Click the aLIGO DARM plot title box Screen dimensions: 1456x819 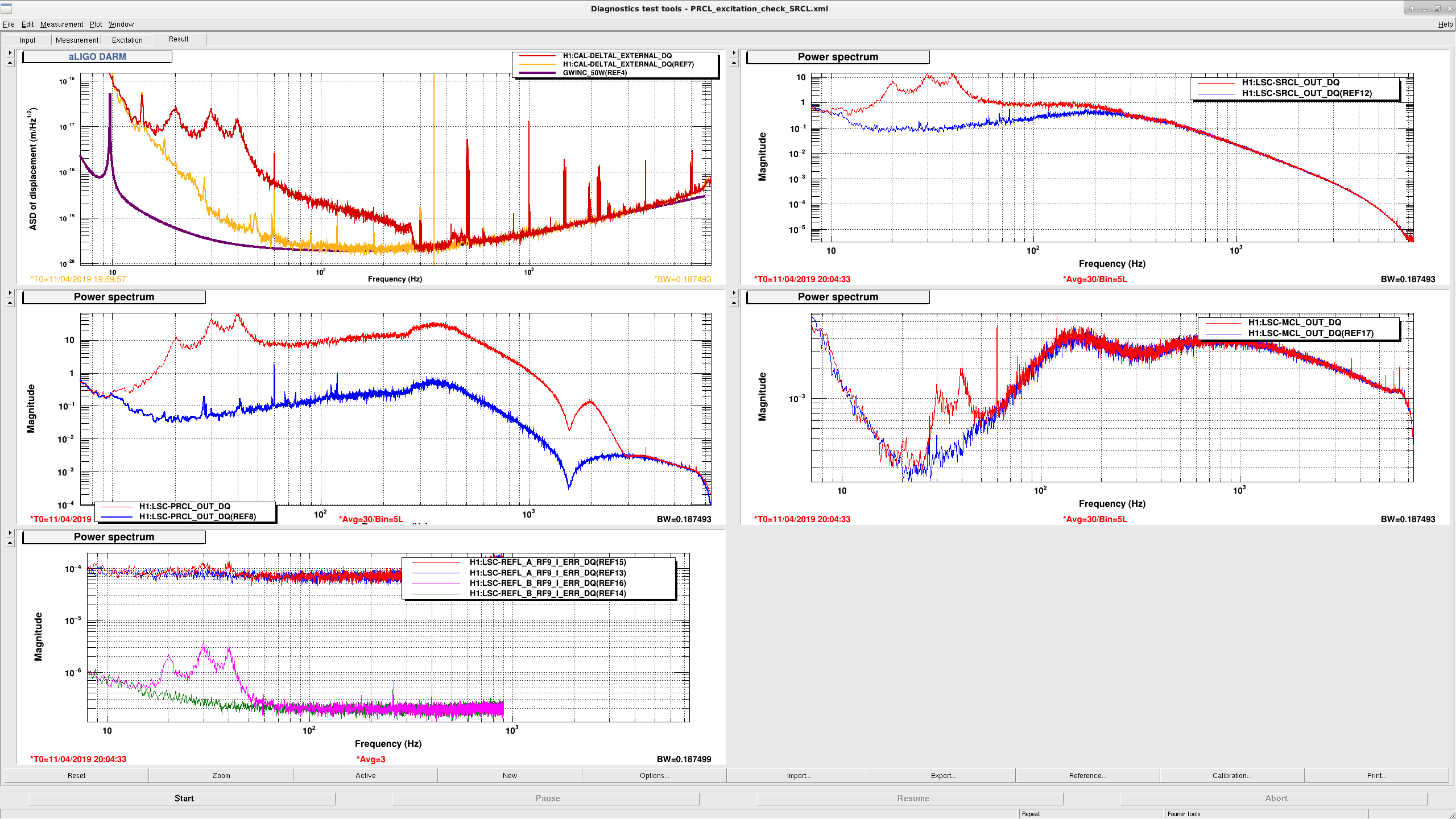click(x=97, y=56)
